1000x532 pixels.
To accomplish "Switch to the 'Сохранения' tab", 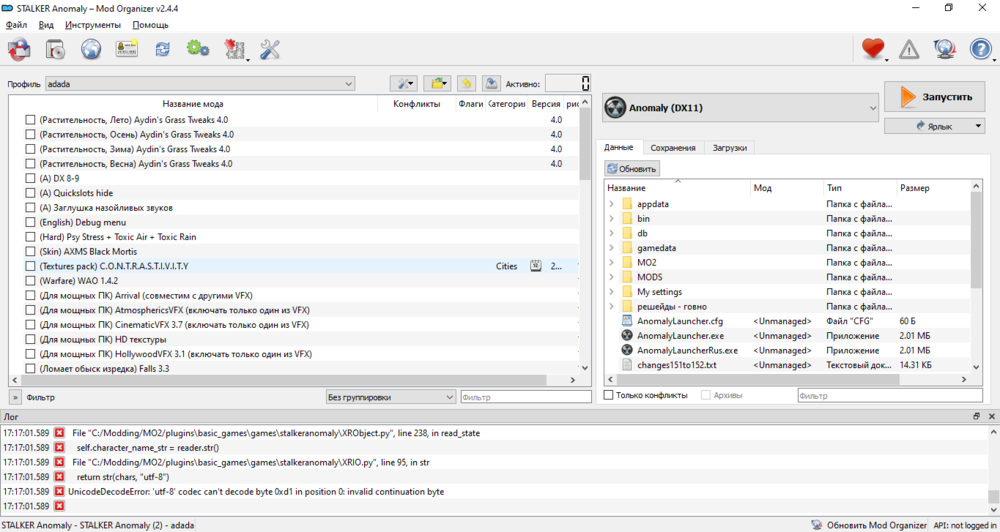I will (673, 148).
